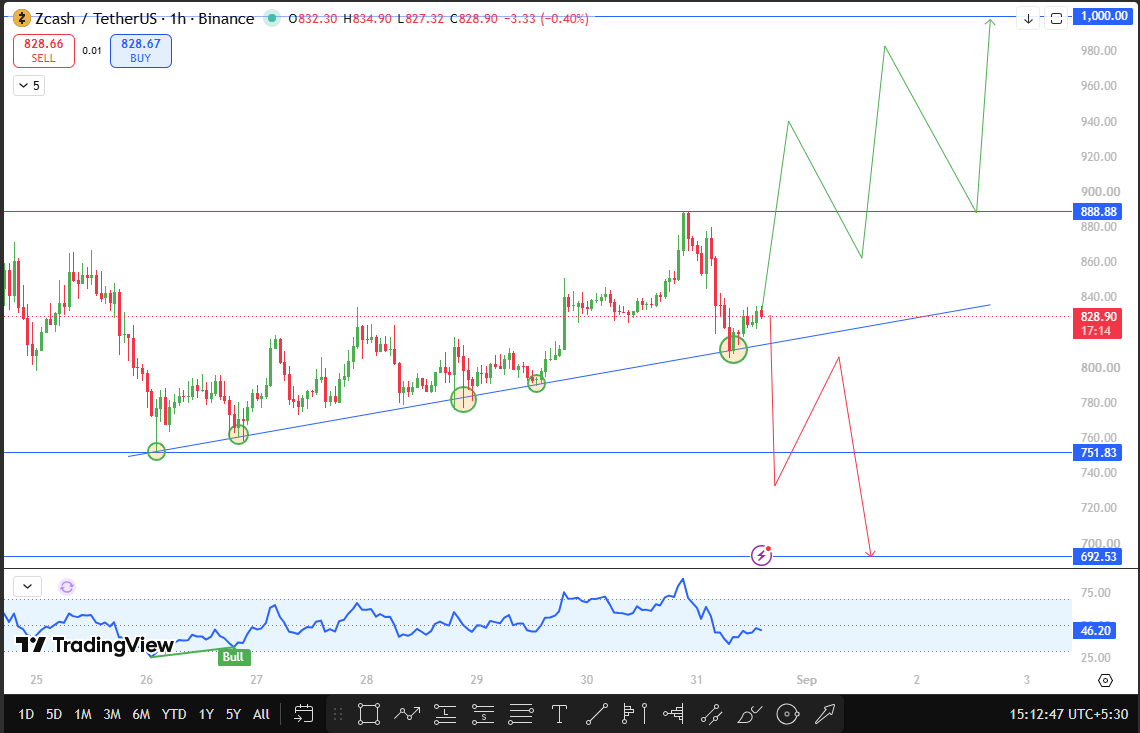Viewport: 1140px width, 733px height.
Task: Click the 1,000.00 price line label
Action: click(x=1104, y=15)
